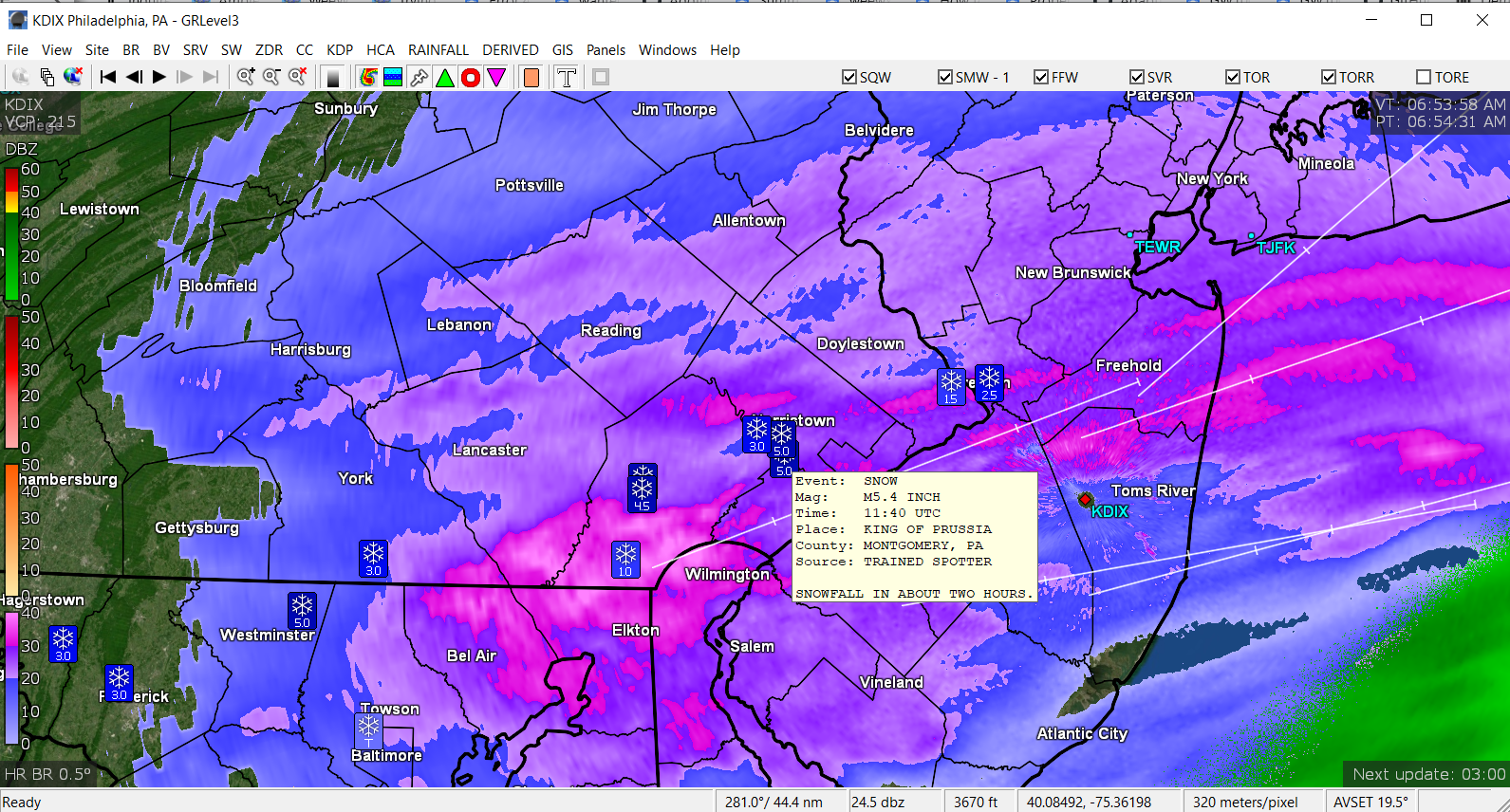
Task: Select the BR product
Action: (131, 50)
